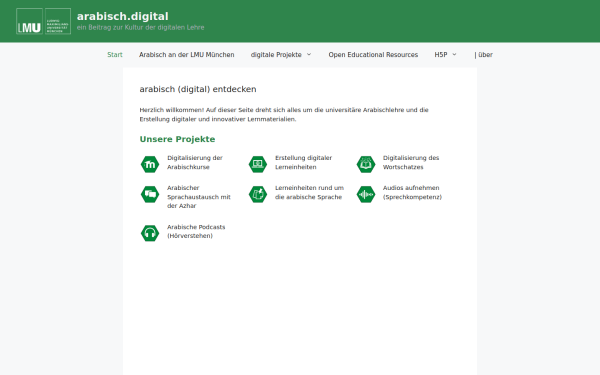This screenshot has width=600, height=375.
Task: Open Arabische Podcasts (Hörverstehen) link
Action: (x=196, y=232)
